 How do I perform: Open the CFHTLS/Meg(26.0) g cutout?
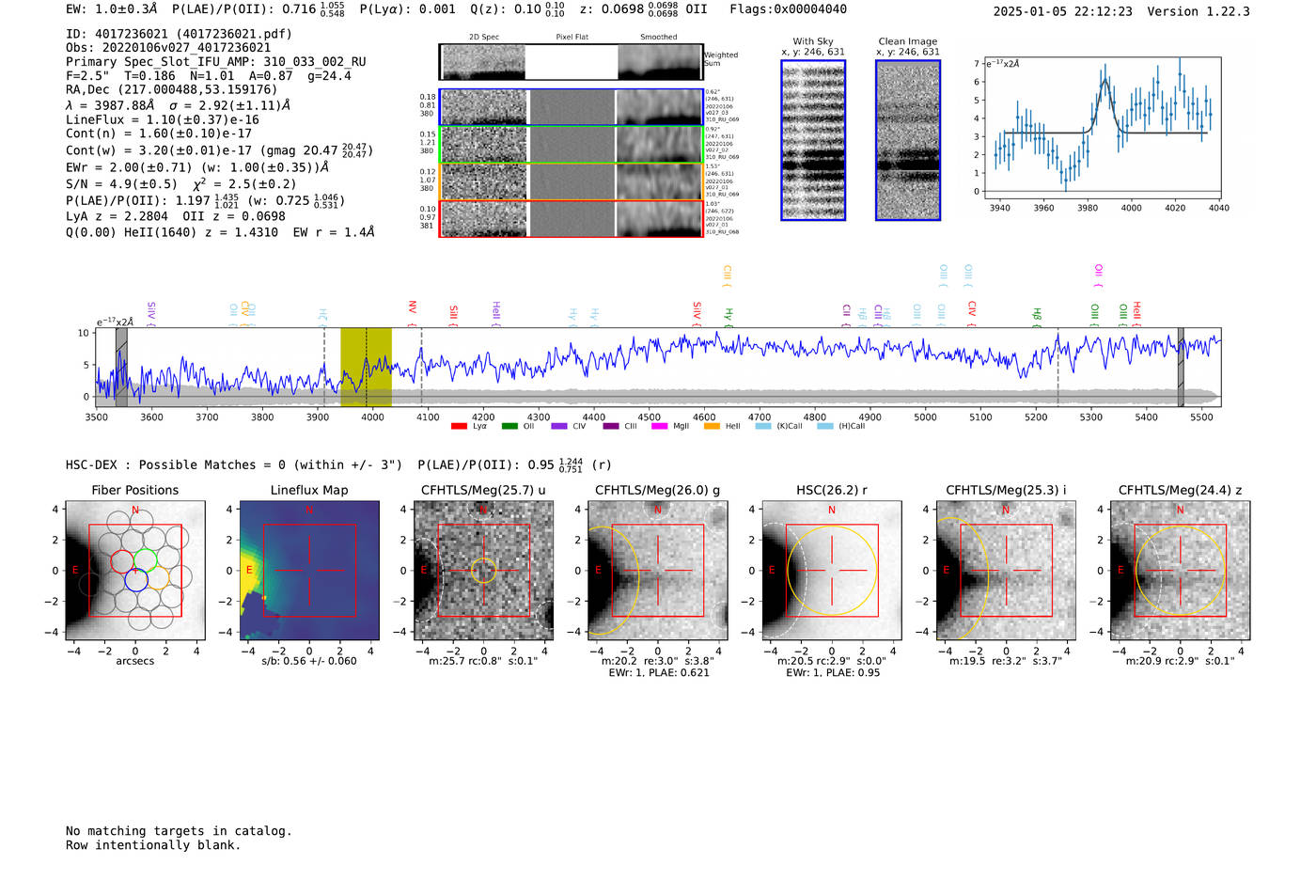point(658,571)
